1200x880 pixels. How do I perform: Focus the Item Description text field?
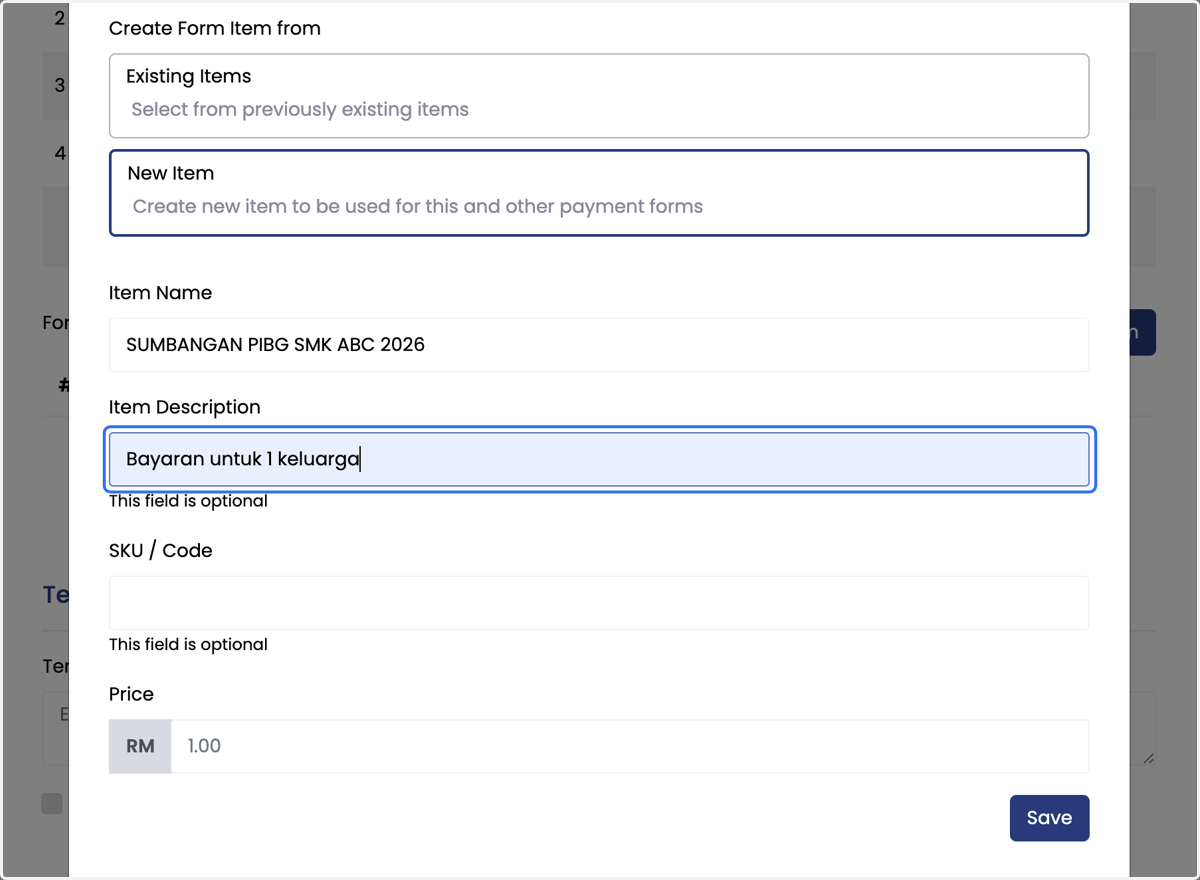tap(599, 459)
